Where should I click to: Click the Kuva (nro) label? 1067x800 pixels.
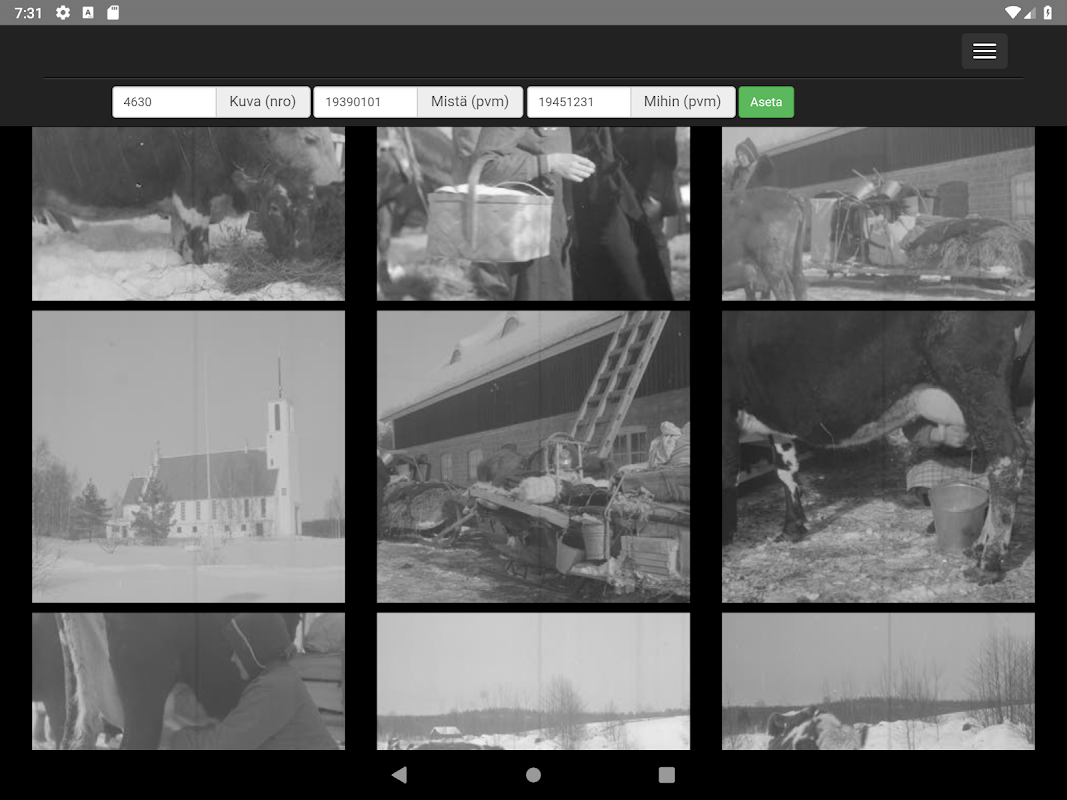tap(263, 102)
